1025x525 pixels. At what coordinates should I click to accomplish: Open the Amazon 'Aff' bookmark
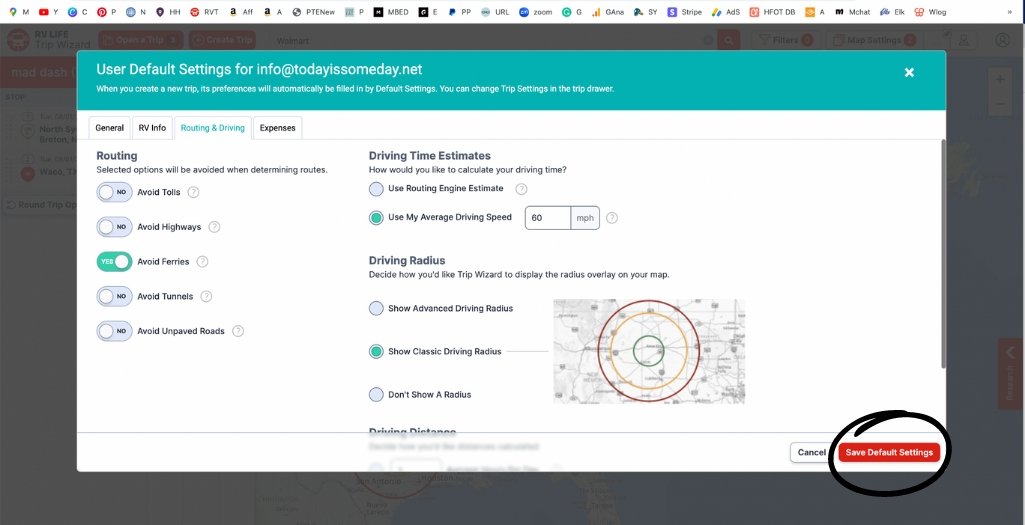click(241, 12)
